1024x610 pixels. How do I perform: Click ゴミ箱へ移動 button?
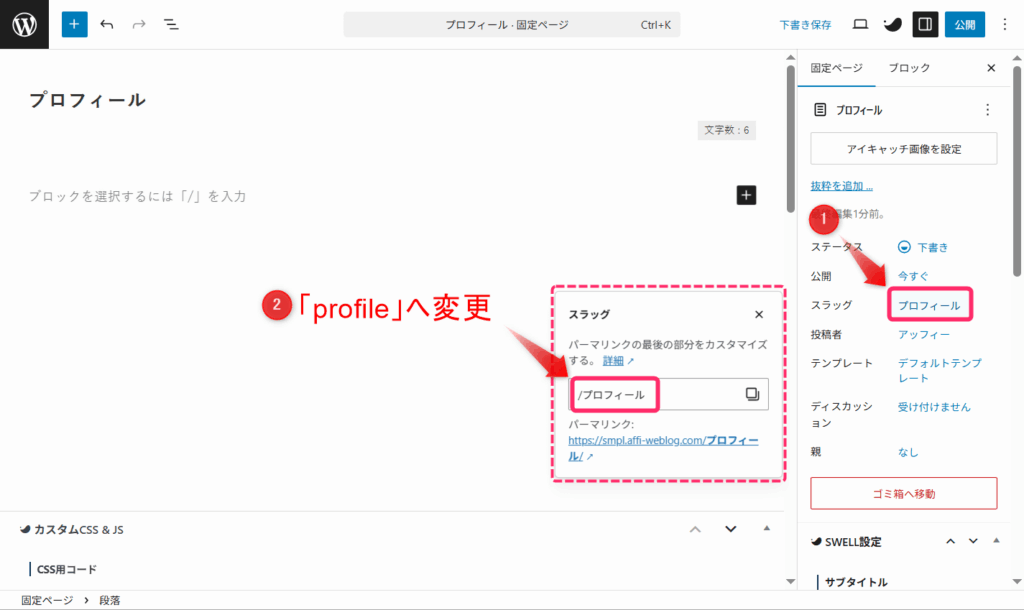(904, 494)
